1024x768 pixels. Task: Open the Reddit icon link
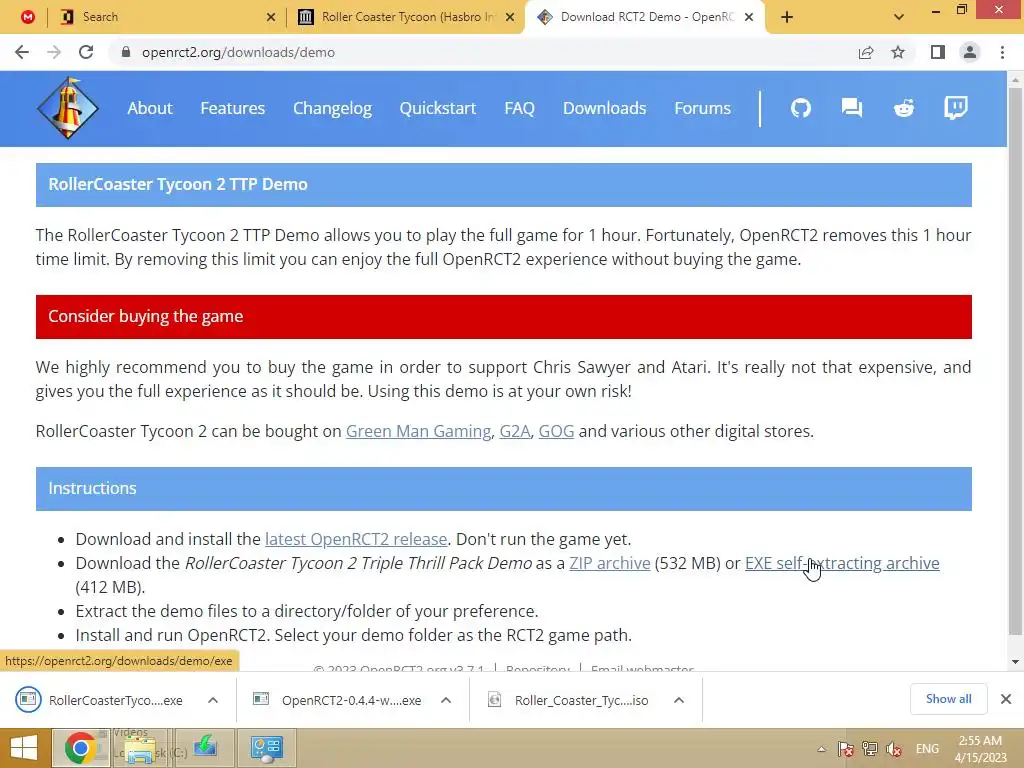[x=904, y=108]
